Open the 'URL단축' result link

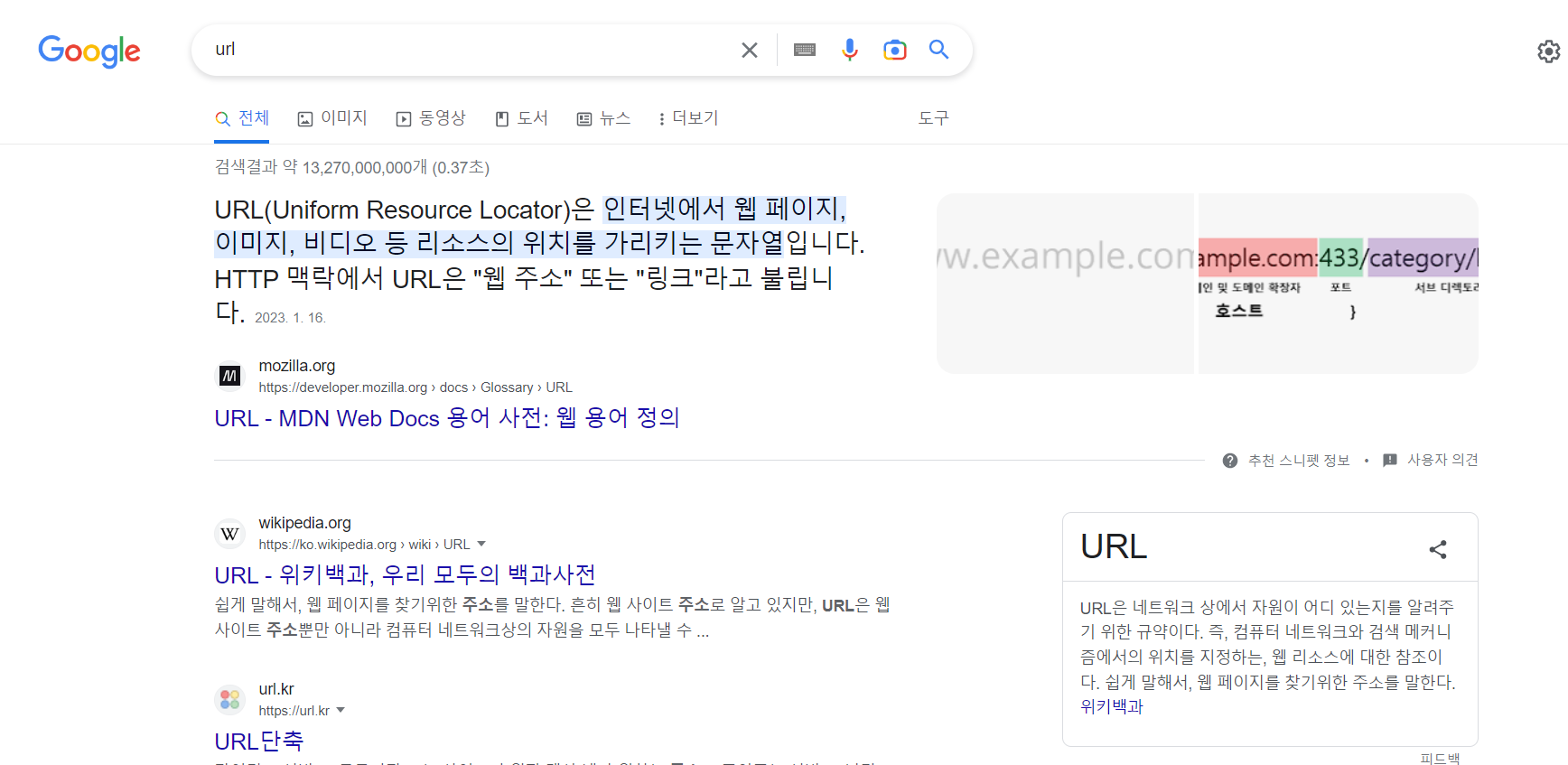coord(259,742)
